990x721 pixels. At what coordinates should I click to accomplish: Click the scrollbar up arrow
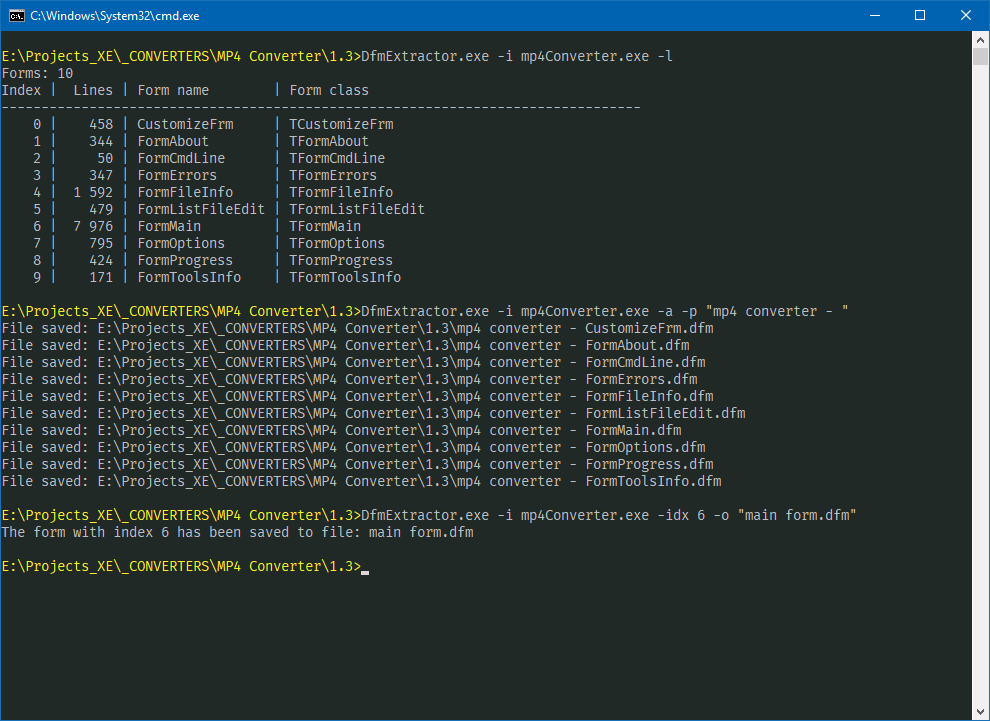(981, 39)
